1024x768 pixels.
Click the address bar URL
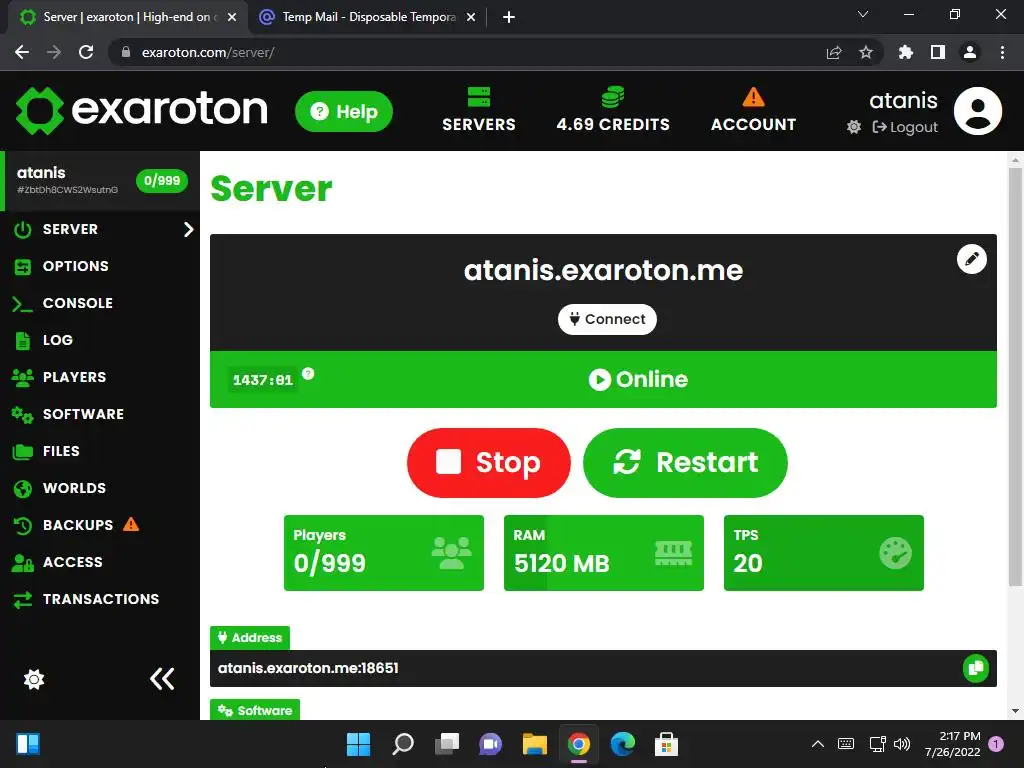point(208,52)
